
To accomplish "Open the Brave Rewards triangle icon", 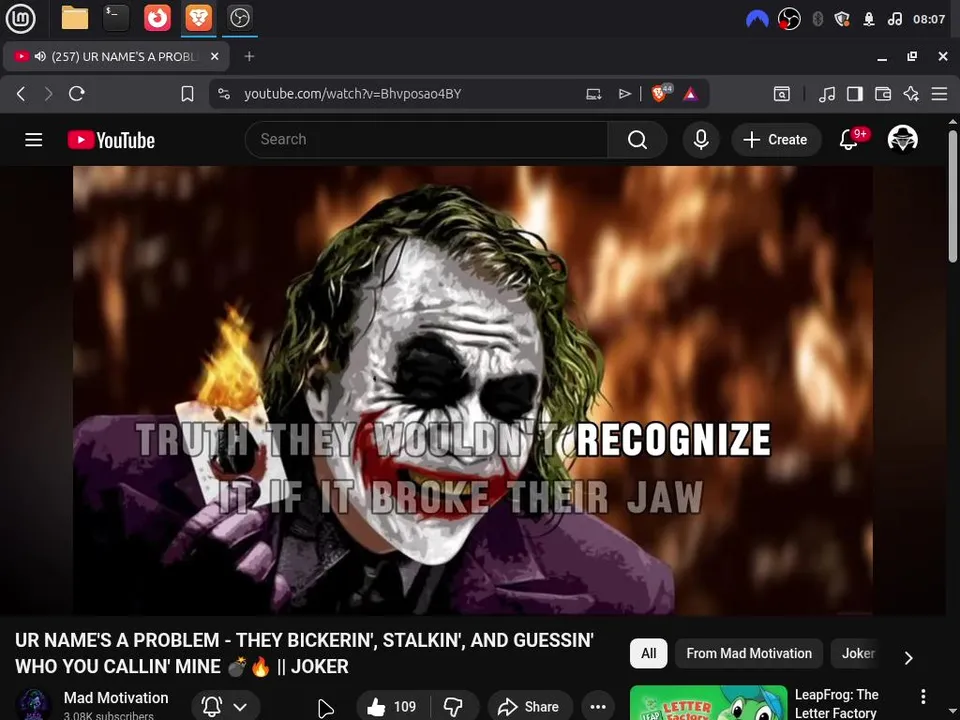I will [x=691, y=94].
